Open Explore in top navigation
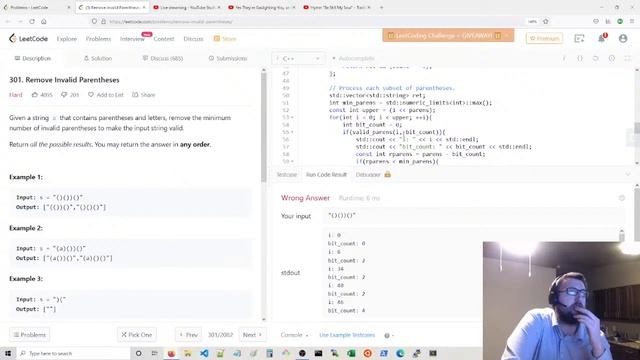 (x=67, y=39)
